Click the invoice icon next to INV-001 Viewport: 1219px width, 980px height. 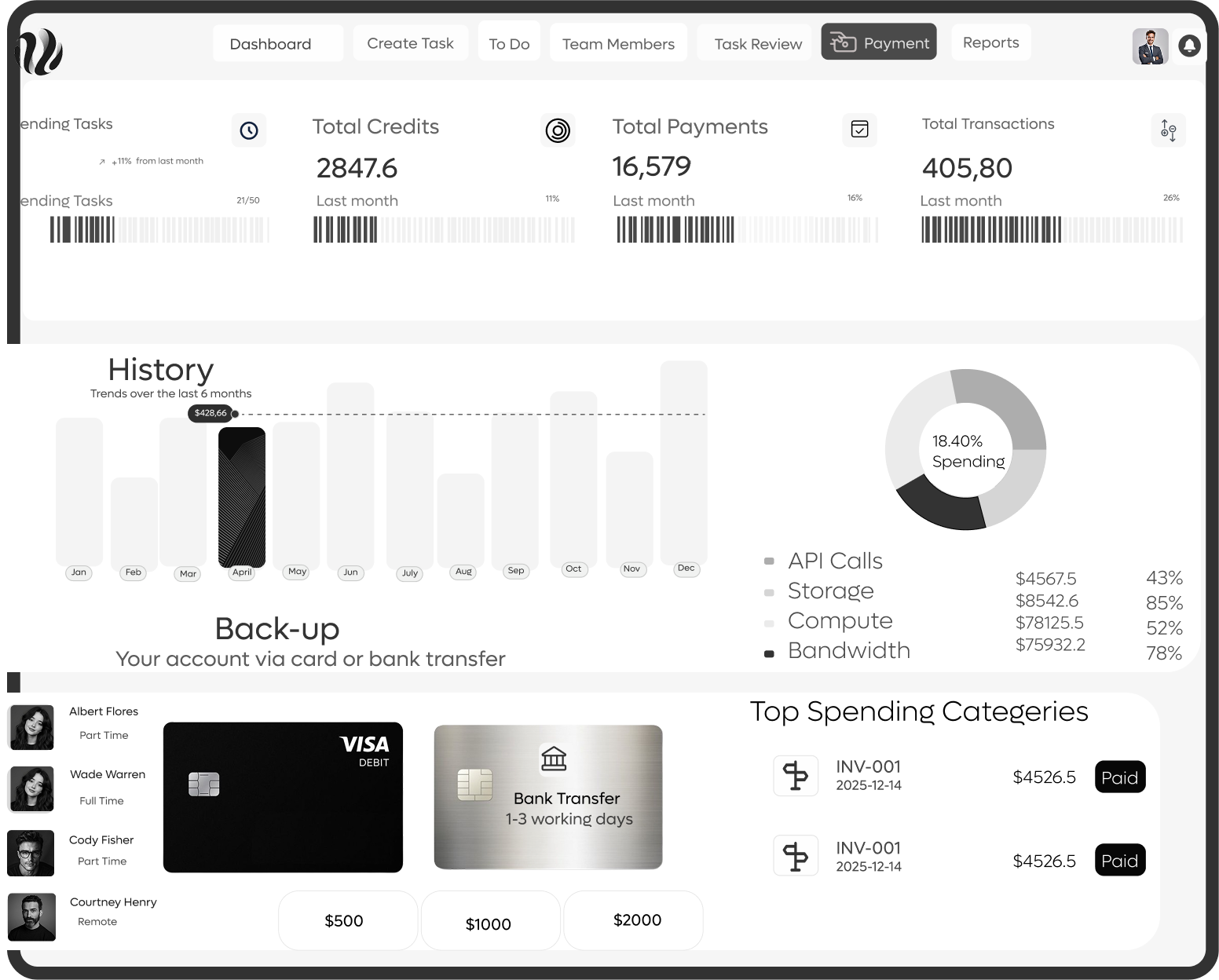click(x=796, y=776)
